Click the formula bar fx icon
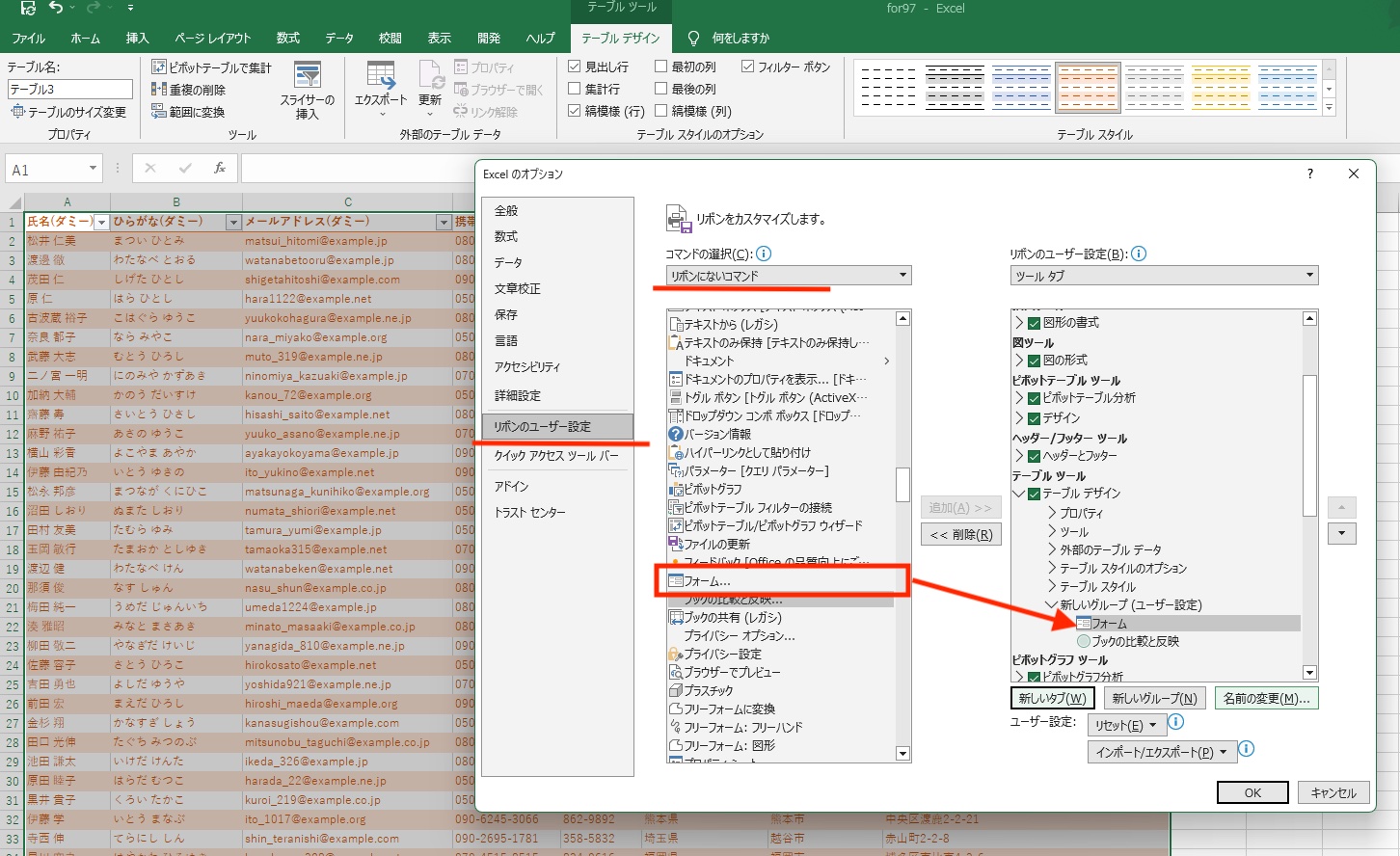Viewport: 1400px width, 856px height. 219,168
